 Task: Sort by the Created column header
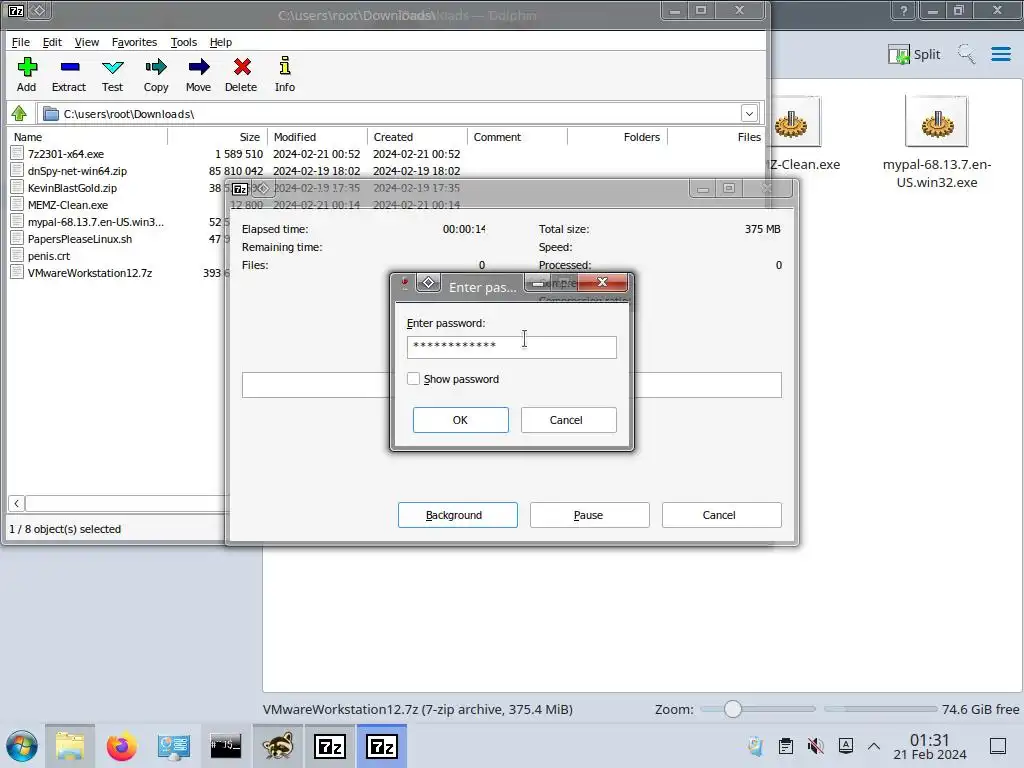point(418,137)
